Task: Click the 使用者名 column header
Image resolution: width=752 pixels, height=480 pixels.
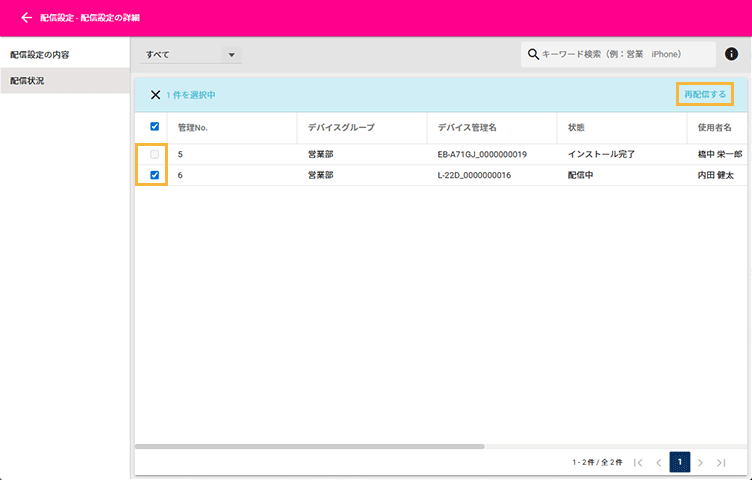Action: click(715, 128)
